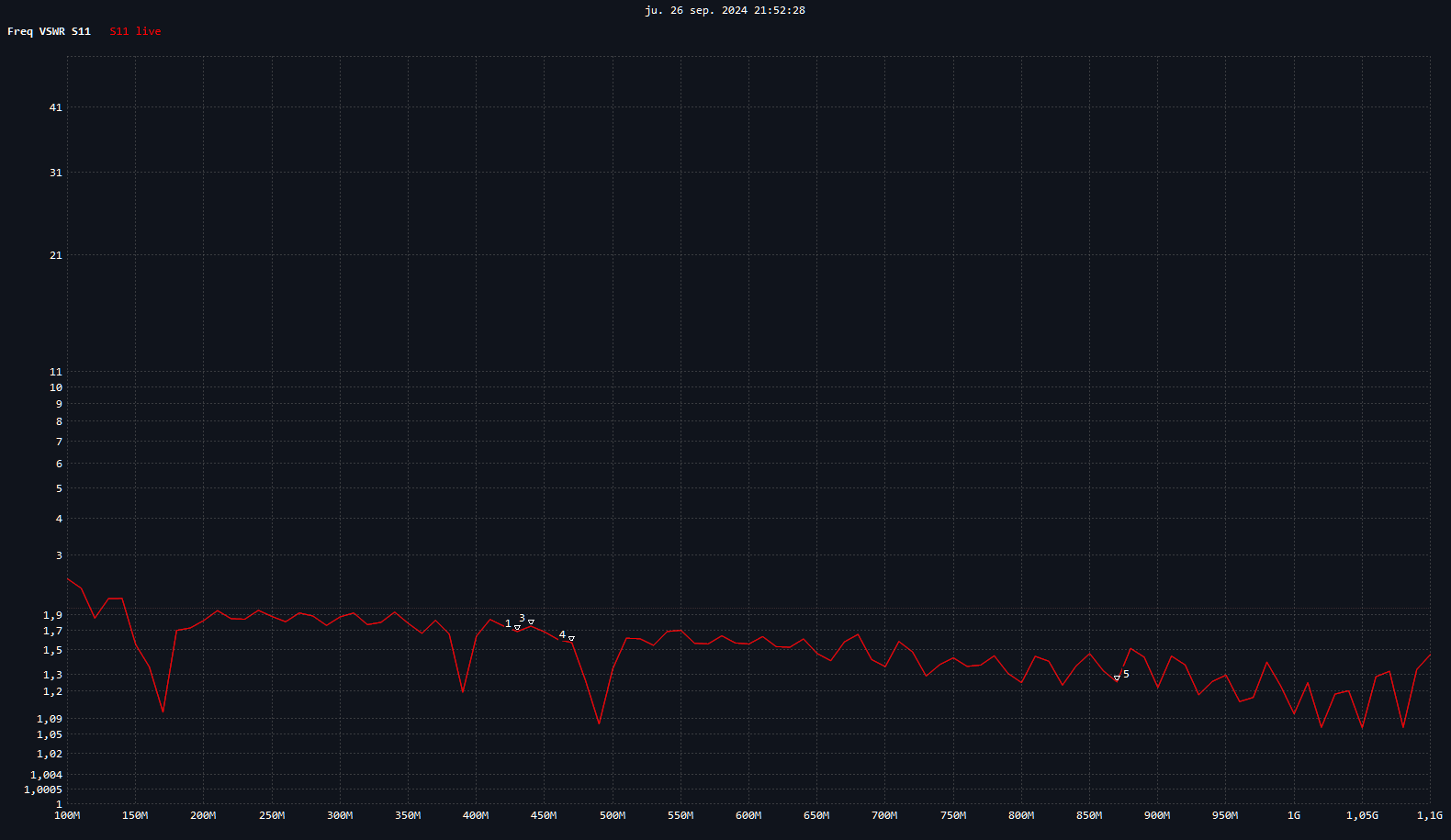Click the trace dip near 170M
The height and width of the screenshot is (840, 1451).
[163, 711]
